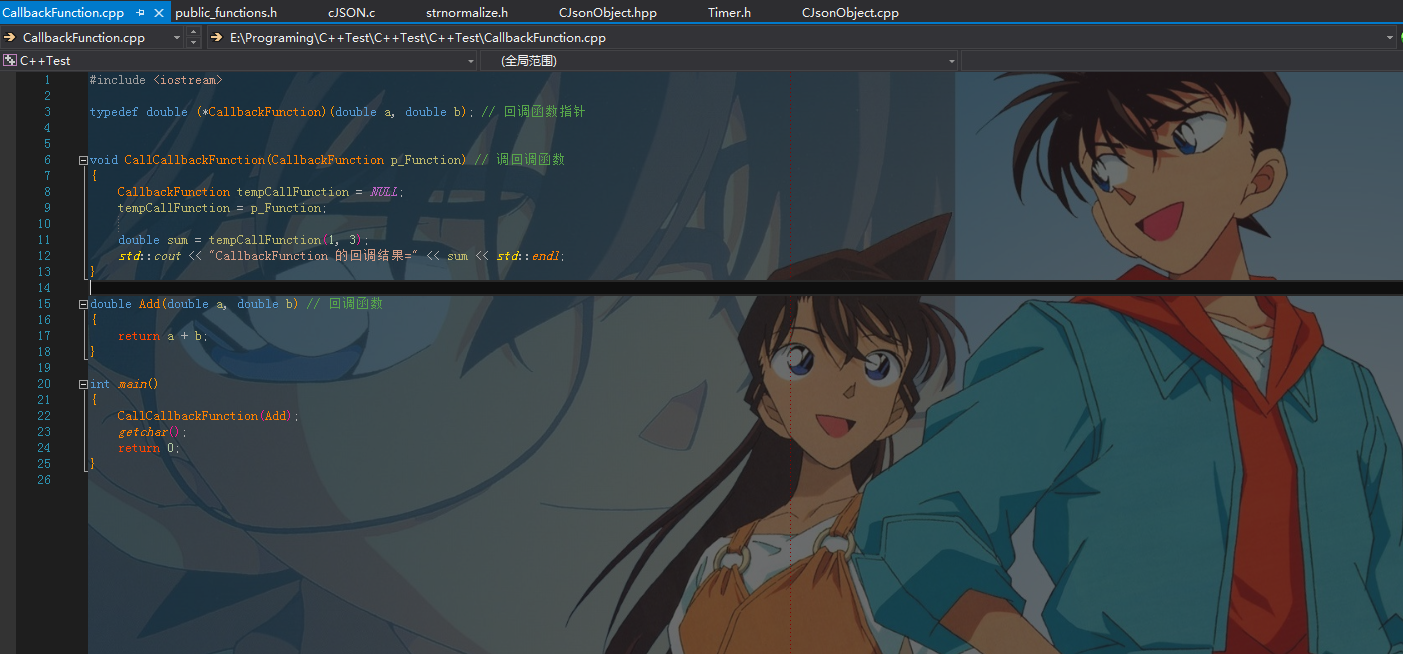Viewport: 1403px width, 654px height.
Task: Switch to the public_functions.h tab
Action: coord(226,13)
